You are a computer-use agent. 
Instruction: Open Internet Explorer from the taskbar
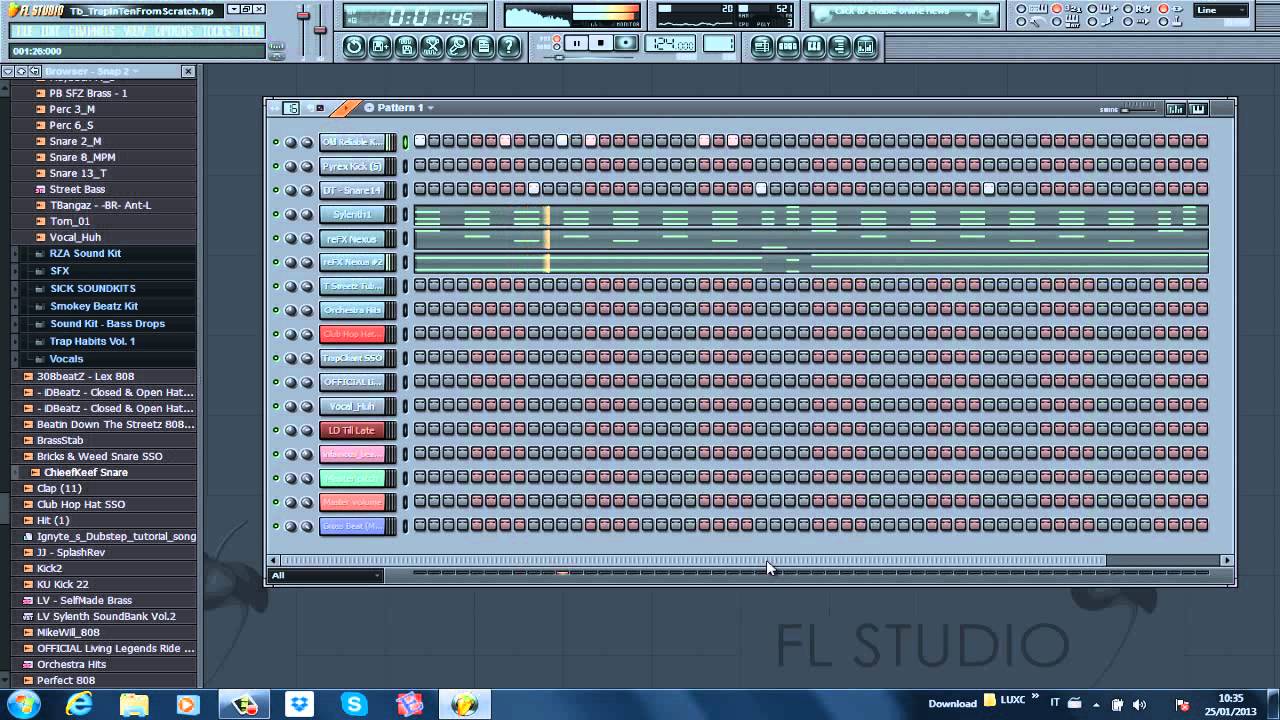pos(79,704)
